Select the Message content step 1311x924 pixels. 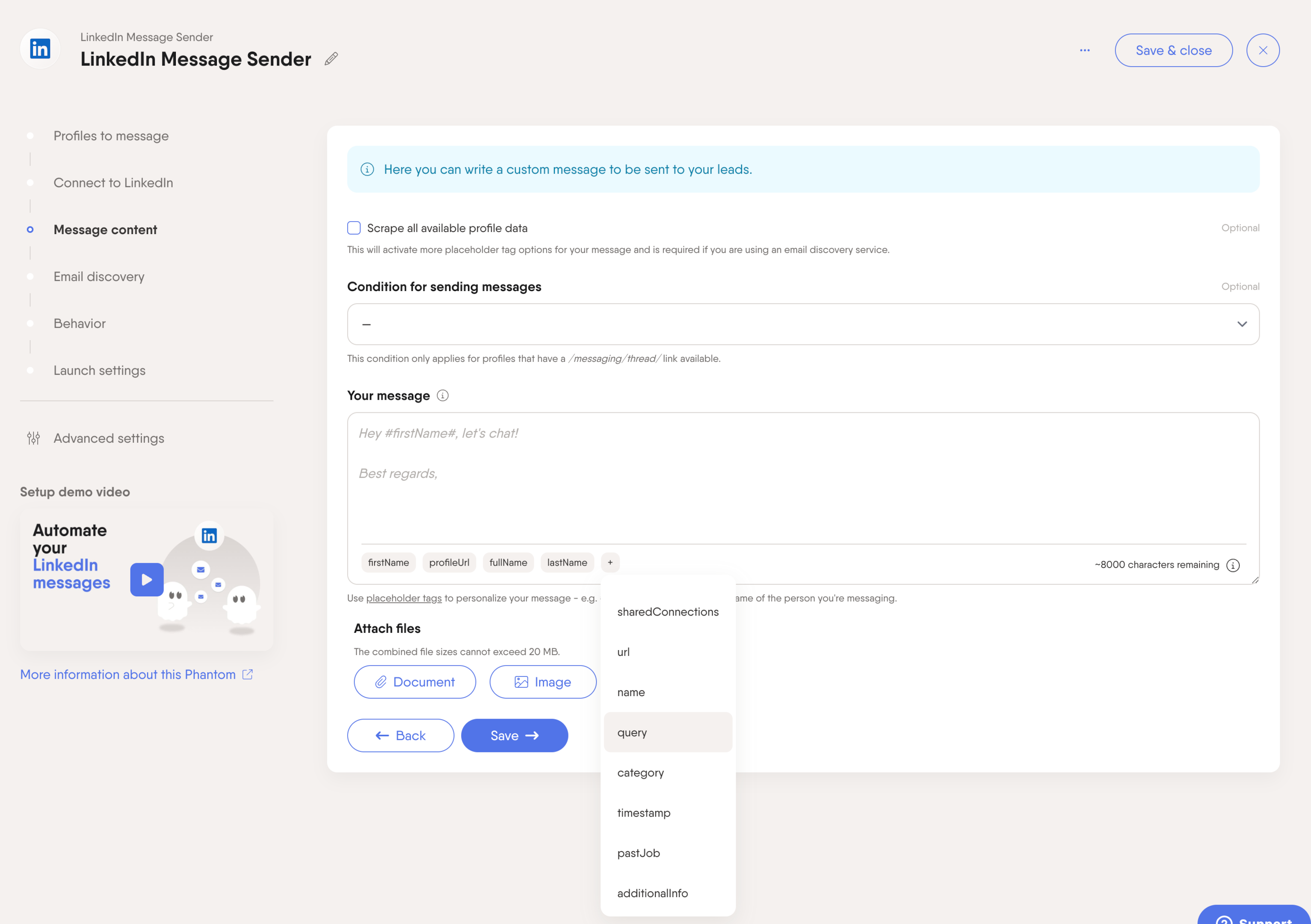(105, 230)
